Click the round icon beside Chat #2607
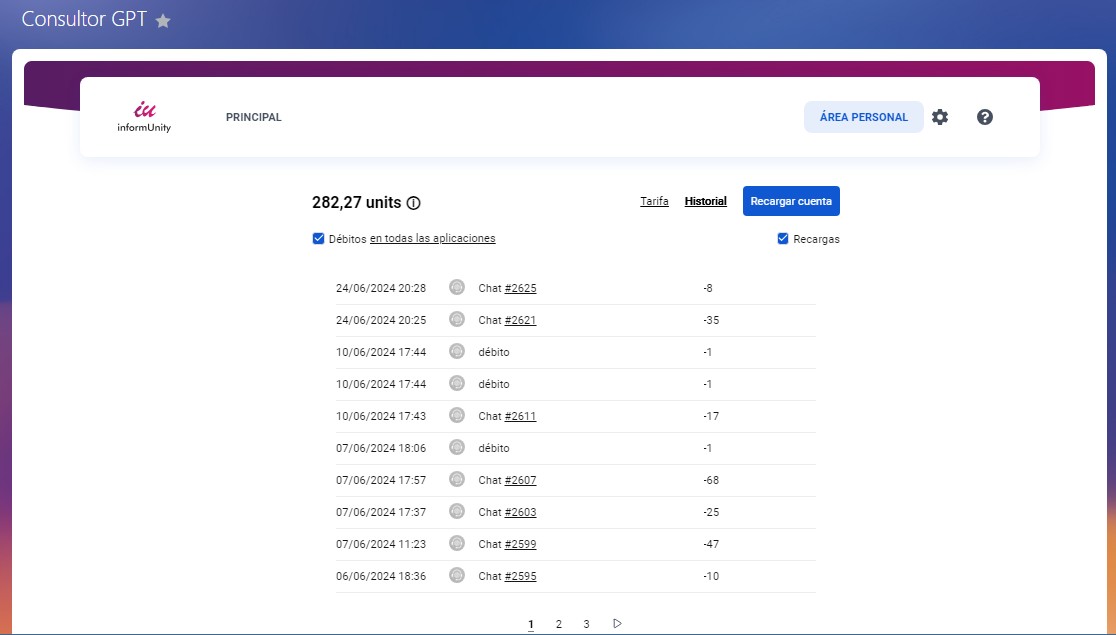This screenshot has height=635, width=1116. pos(457,480)
